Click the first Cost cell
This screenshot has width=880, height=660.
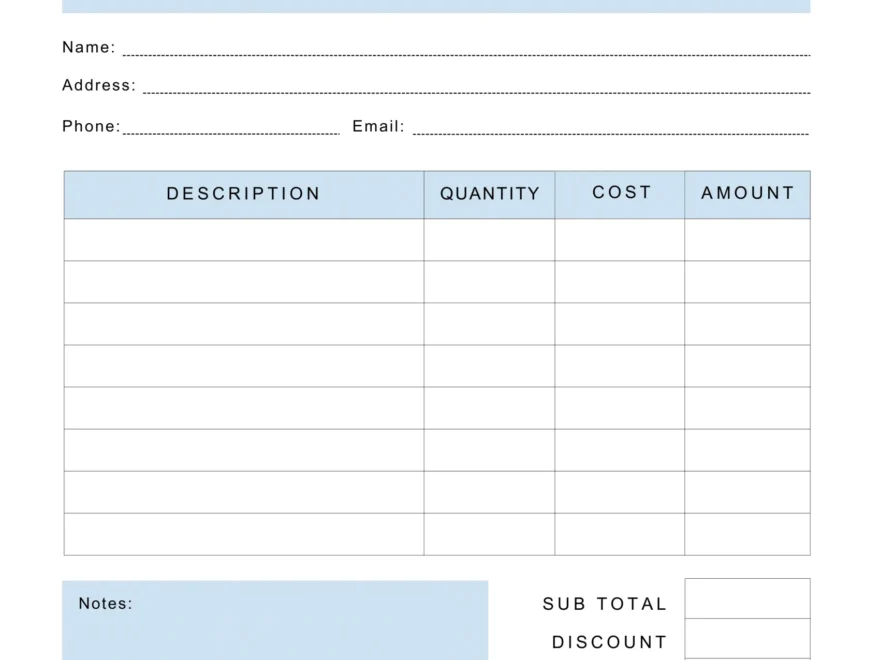click(x=620, y=239)
